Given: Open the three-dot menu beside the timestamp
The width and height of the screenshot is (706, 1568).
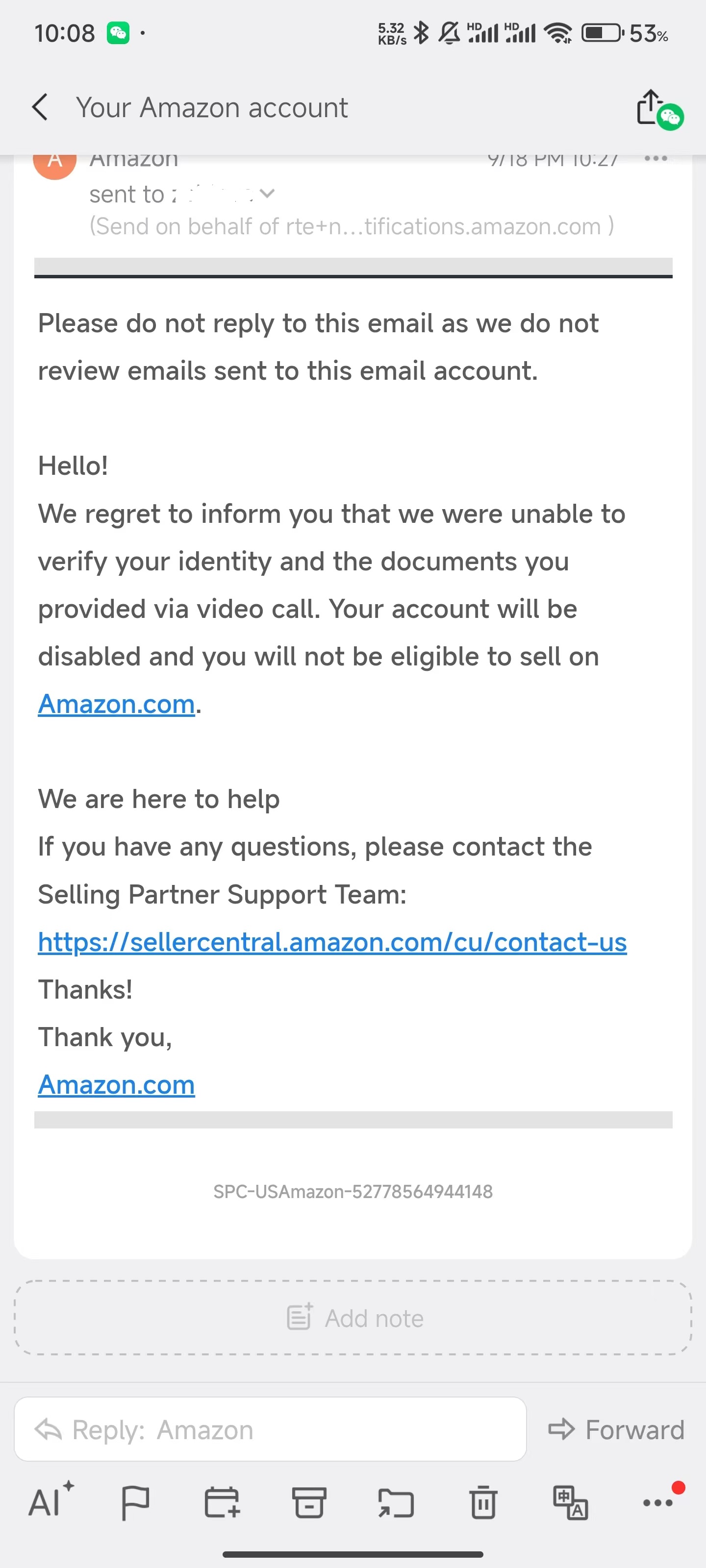Looking at the screenshot, I should [x=656, y=159].
